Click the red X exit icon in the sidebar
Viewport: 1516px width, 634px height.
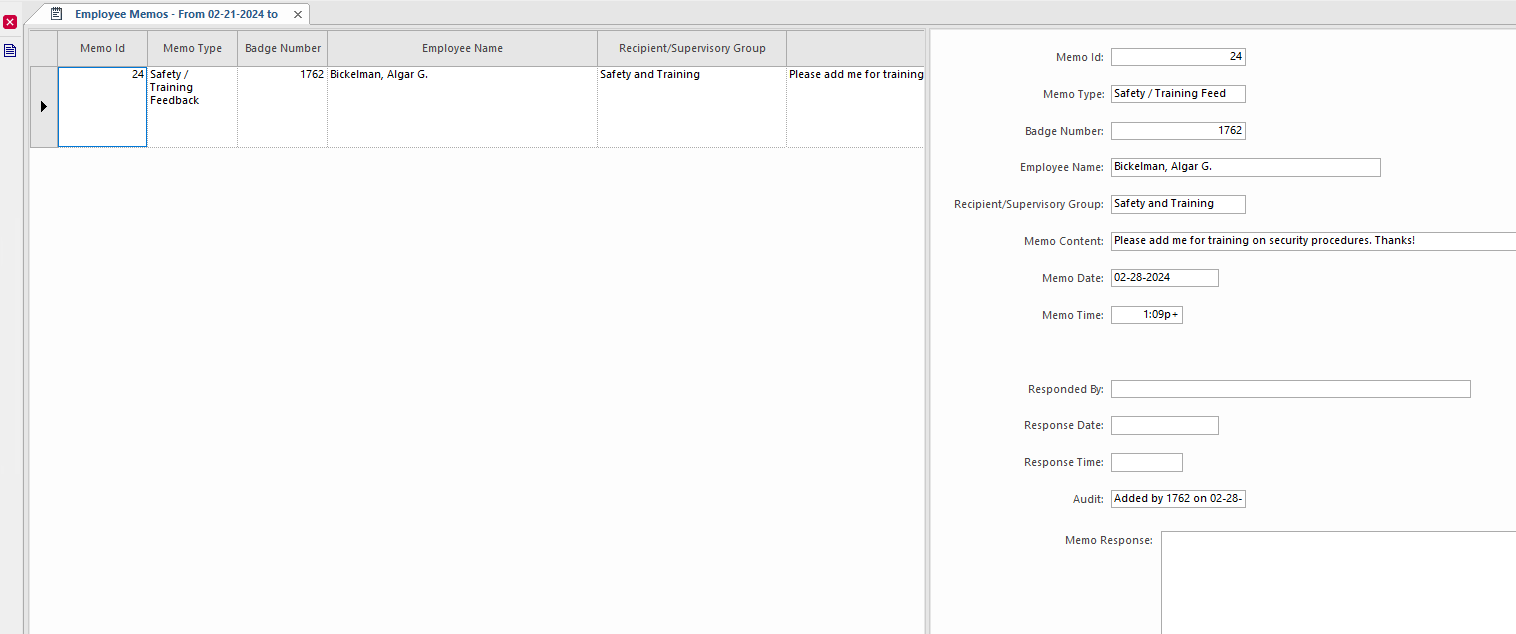10,21
